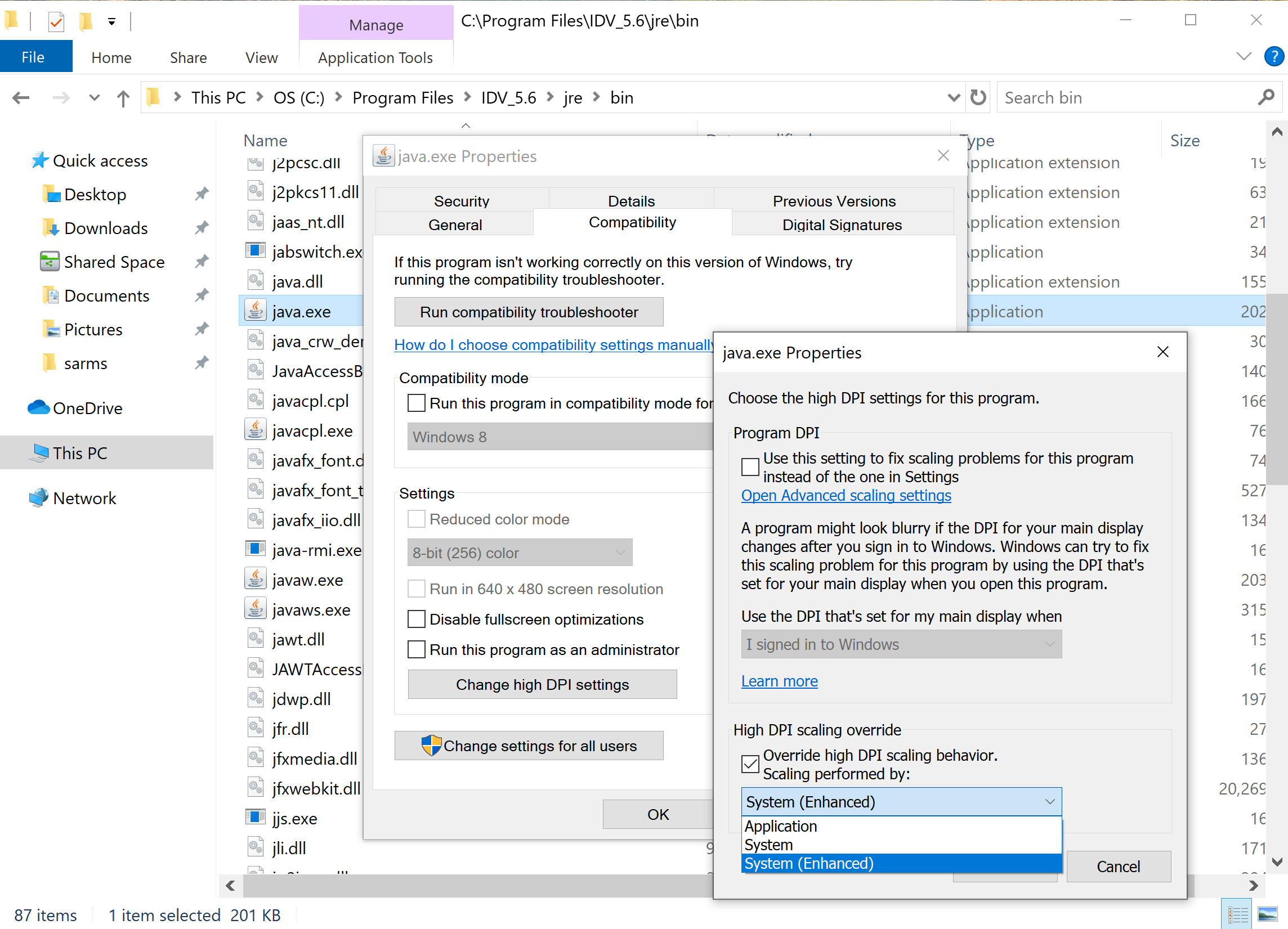Choose Application from scaling dropdown list
This screenshot has height=929, width=1288.
tap(781, 826)
